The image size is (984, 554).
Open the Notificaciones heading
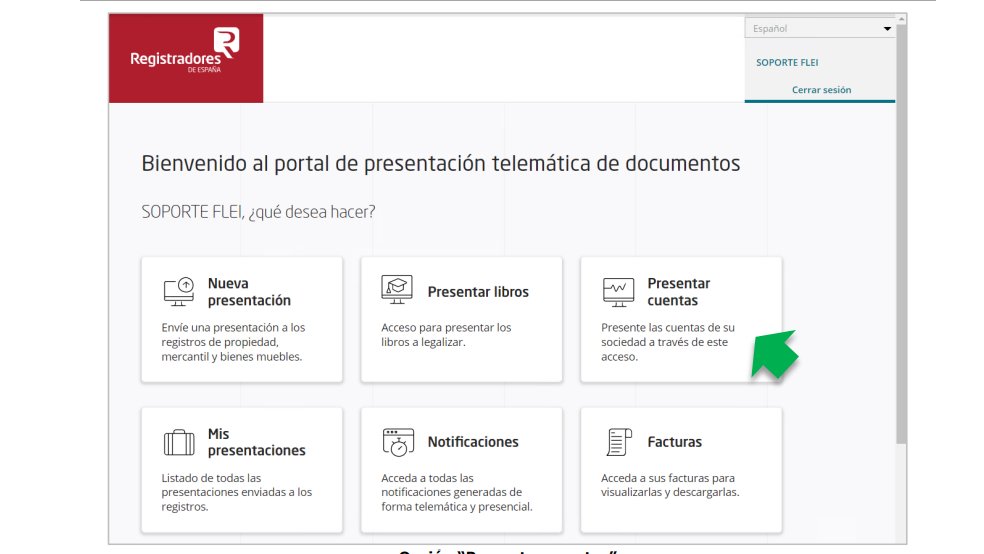(473, 442)
